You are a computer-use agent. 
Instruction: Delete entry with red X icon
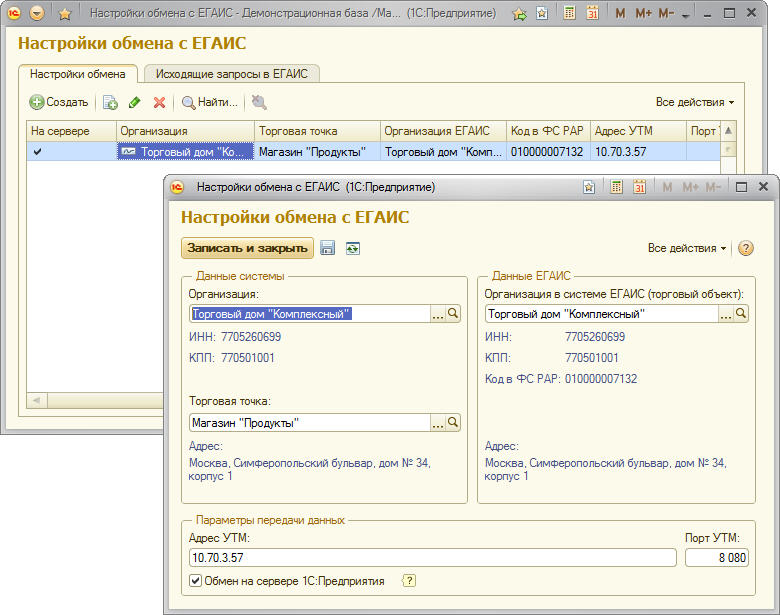pyautogui.click(x=159, y=102)
